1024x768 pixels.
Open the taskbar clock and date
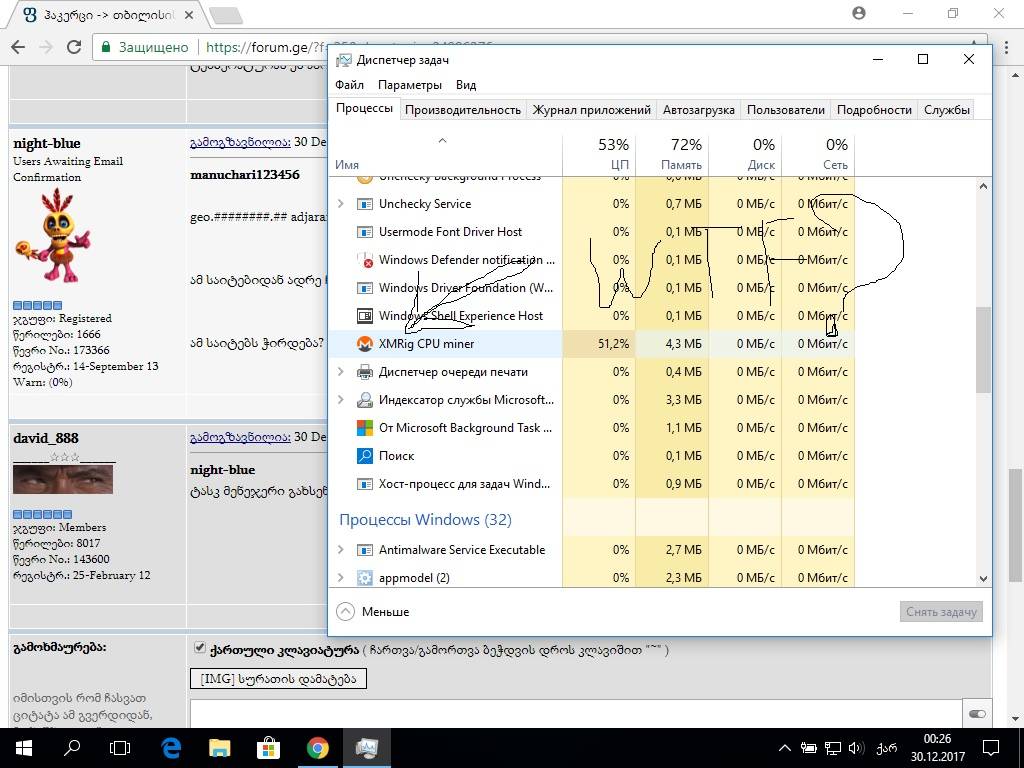pos(937,748)
